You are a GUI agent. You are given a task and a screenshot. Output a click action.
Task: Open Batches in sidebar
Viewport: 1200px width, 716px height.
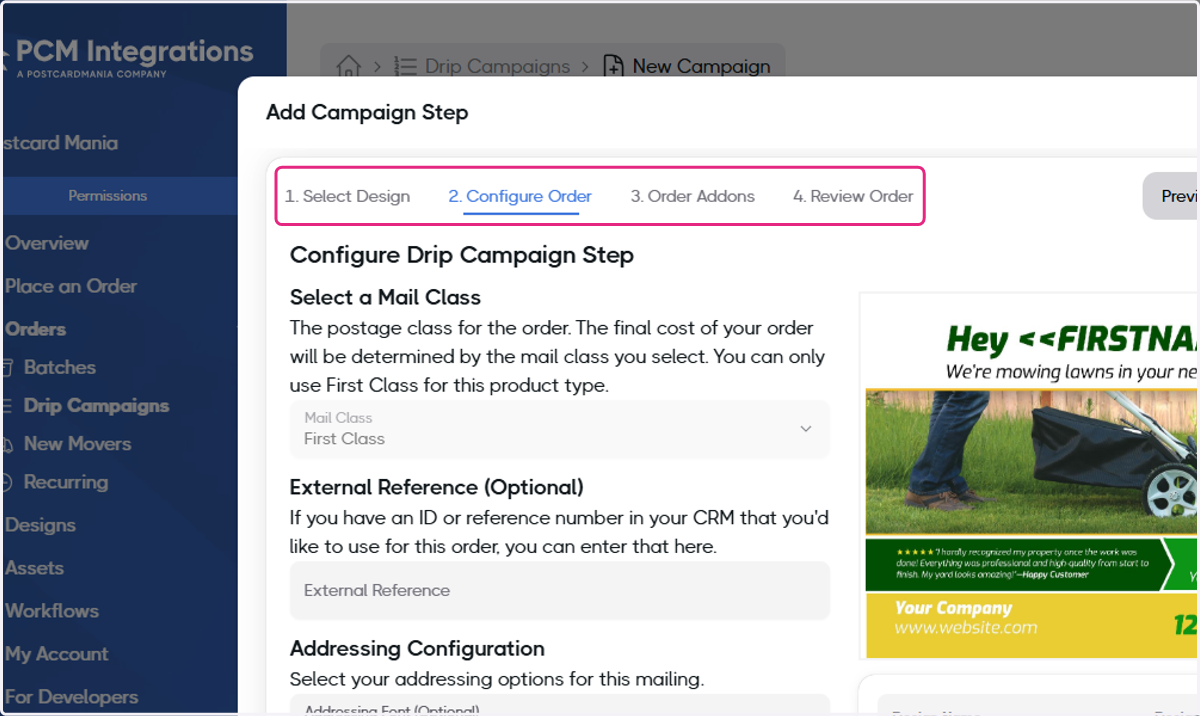click(x=60, y=367)
